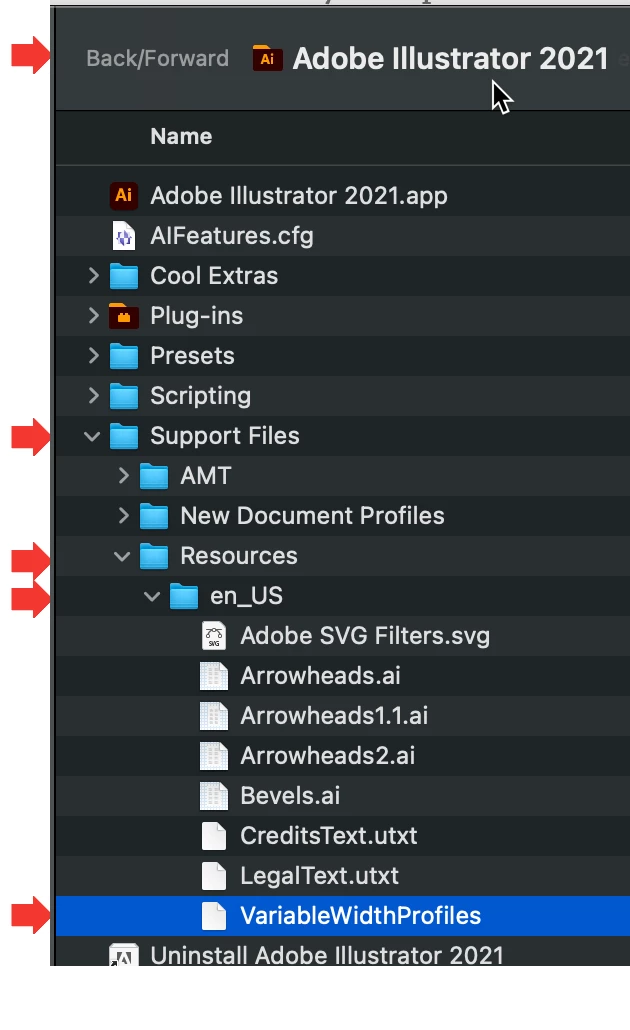Click the Arrowheads2.ai file icon

[214, 756]
